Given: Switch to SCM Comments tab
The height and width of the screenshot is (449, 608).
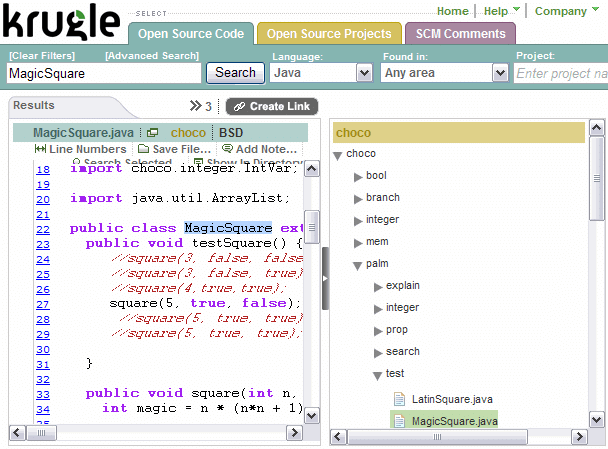Looking at the screenshot, I should click(x=461, y=34).
